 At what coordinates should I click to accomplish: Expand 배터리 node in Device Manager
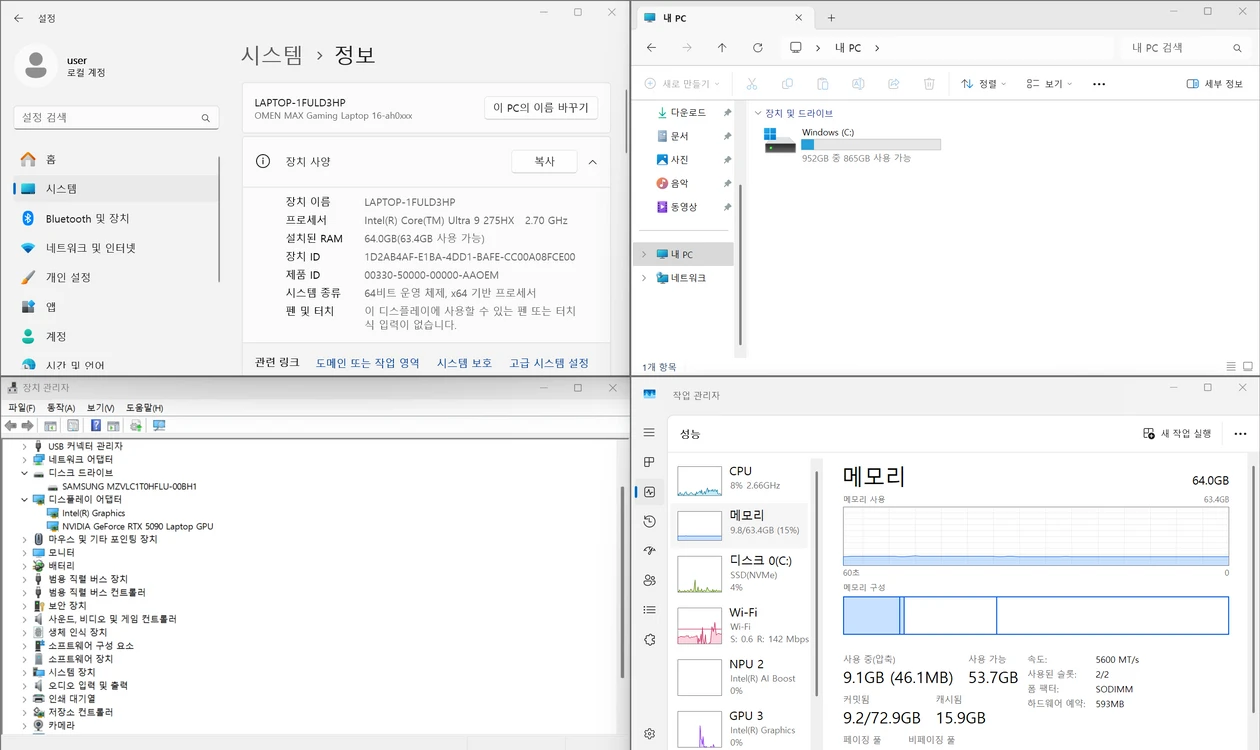tap(25, 566)
